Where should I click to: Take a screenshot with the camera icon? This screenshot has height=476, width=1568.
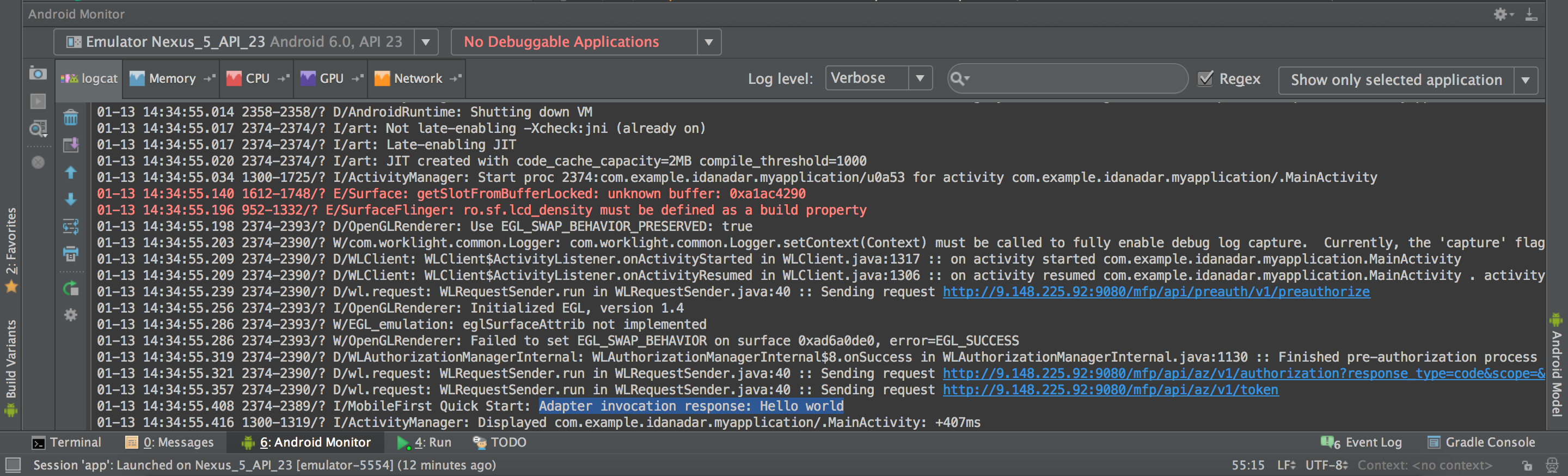pyautogui.click(x=38, y=74)
